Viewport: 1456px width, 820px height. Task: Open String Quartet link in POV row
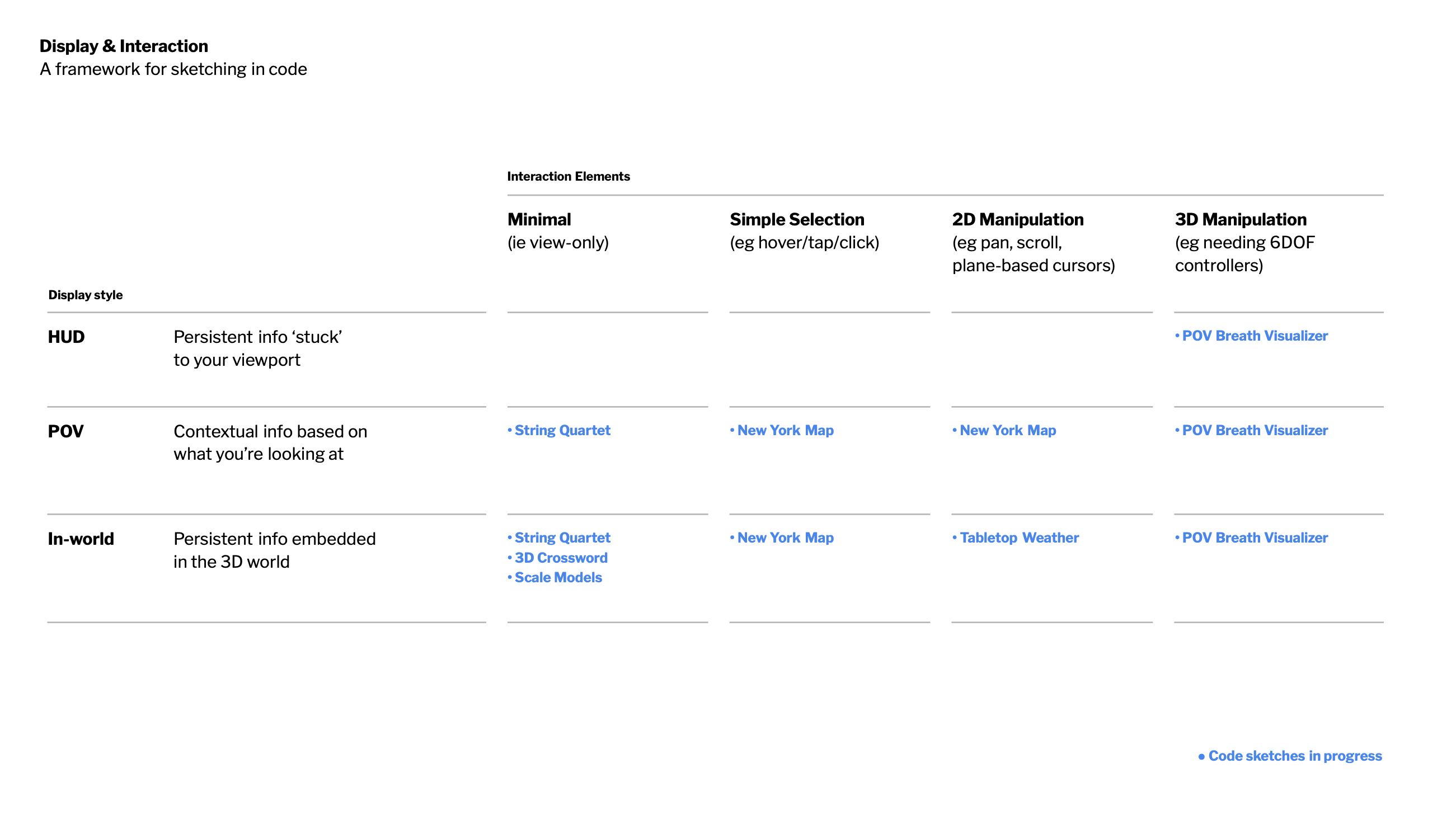pos(562,431)
